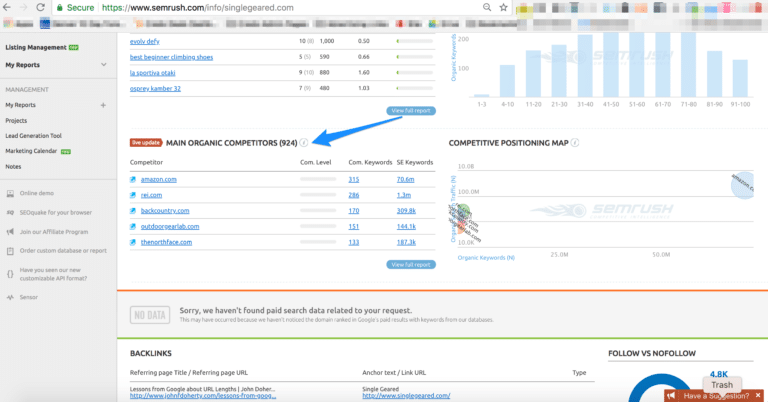
Task: Click competition level bar for amazon.com
Action: [318, 179]
